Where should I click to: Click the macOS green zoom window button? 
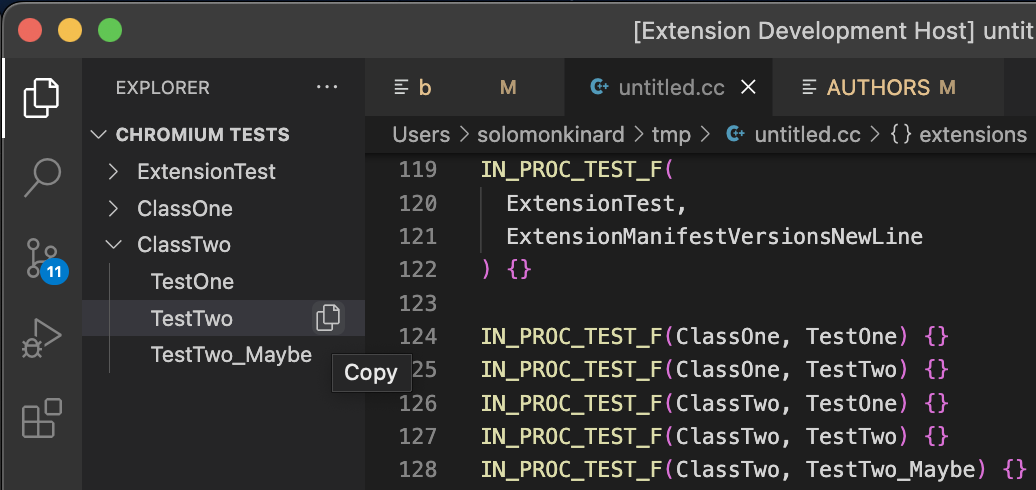110,30
